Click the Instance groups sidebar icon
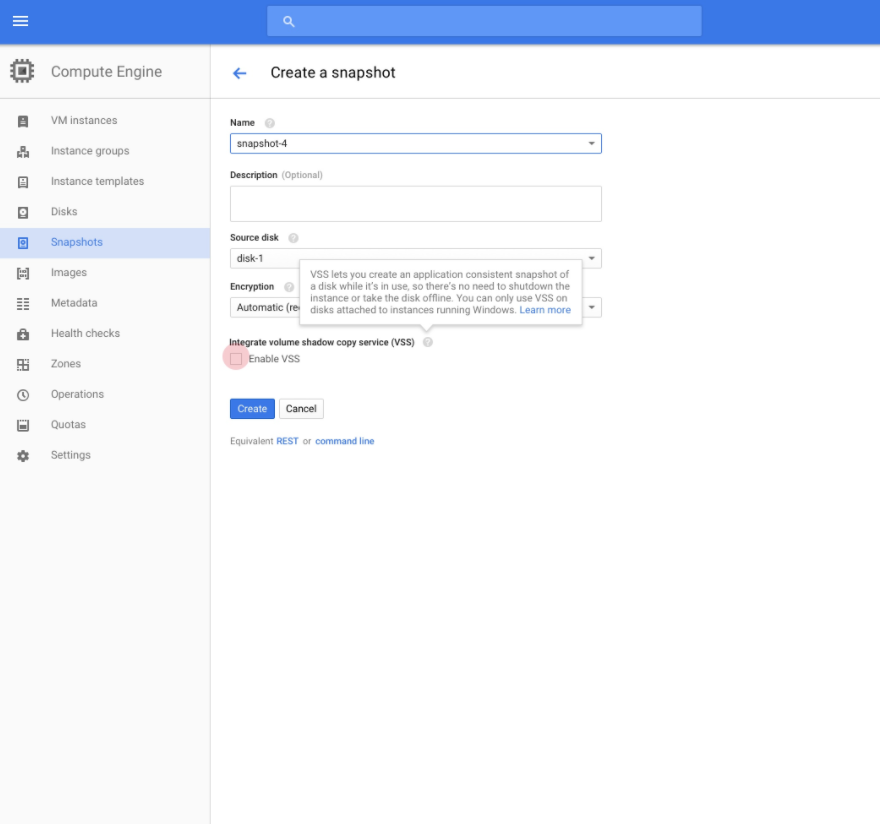This screenshot has width=880, height=824. [23, 152]
